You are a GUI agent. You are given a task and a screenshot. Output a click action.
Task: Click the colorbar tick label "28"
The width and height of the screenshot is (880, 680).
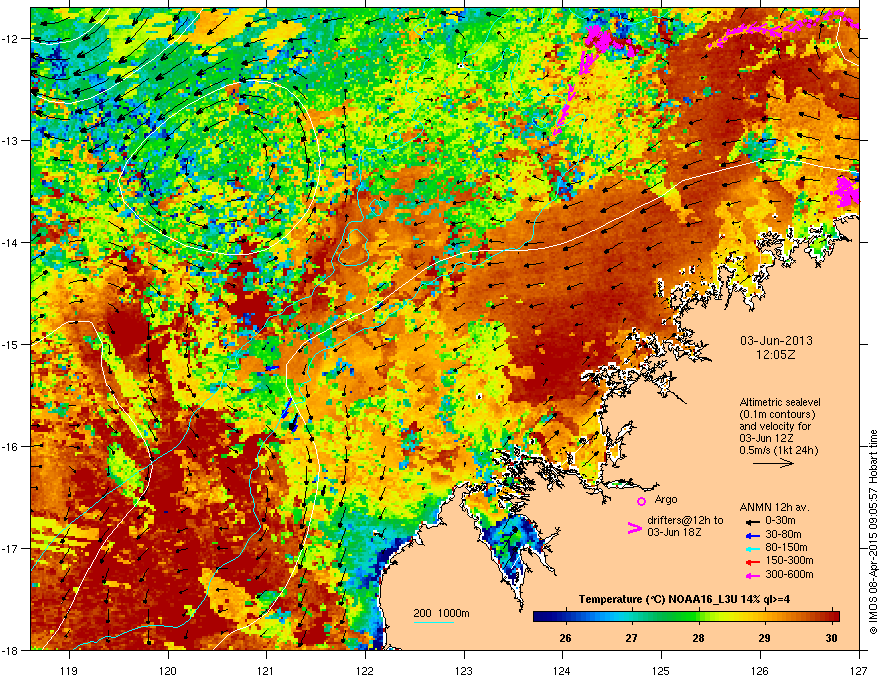(x=698, y=638)
